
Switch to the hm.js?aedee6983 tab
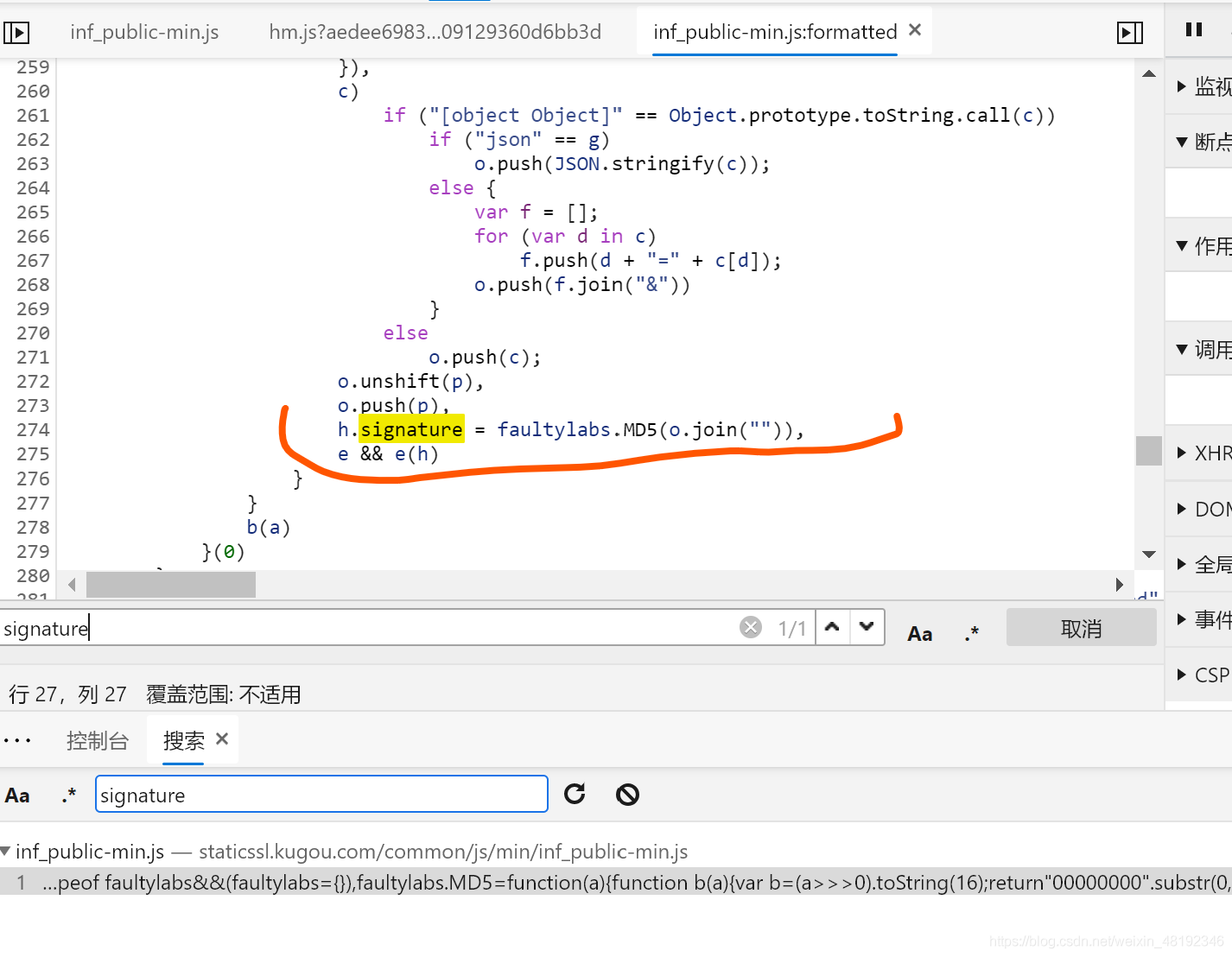[x=435, y=33]
